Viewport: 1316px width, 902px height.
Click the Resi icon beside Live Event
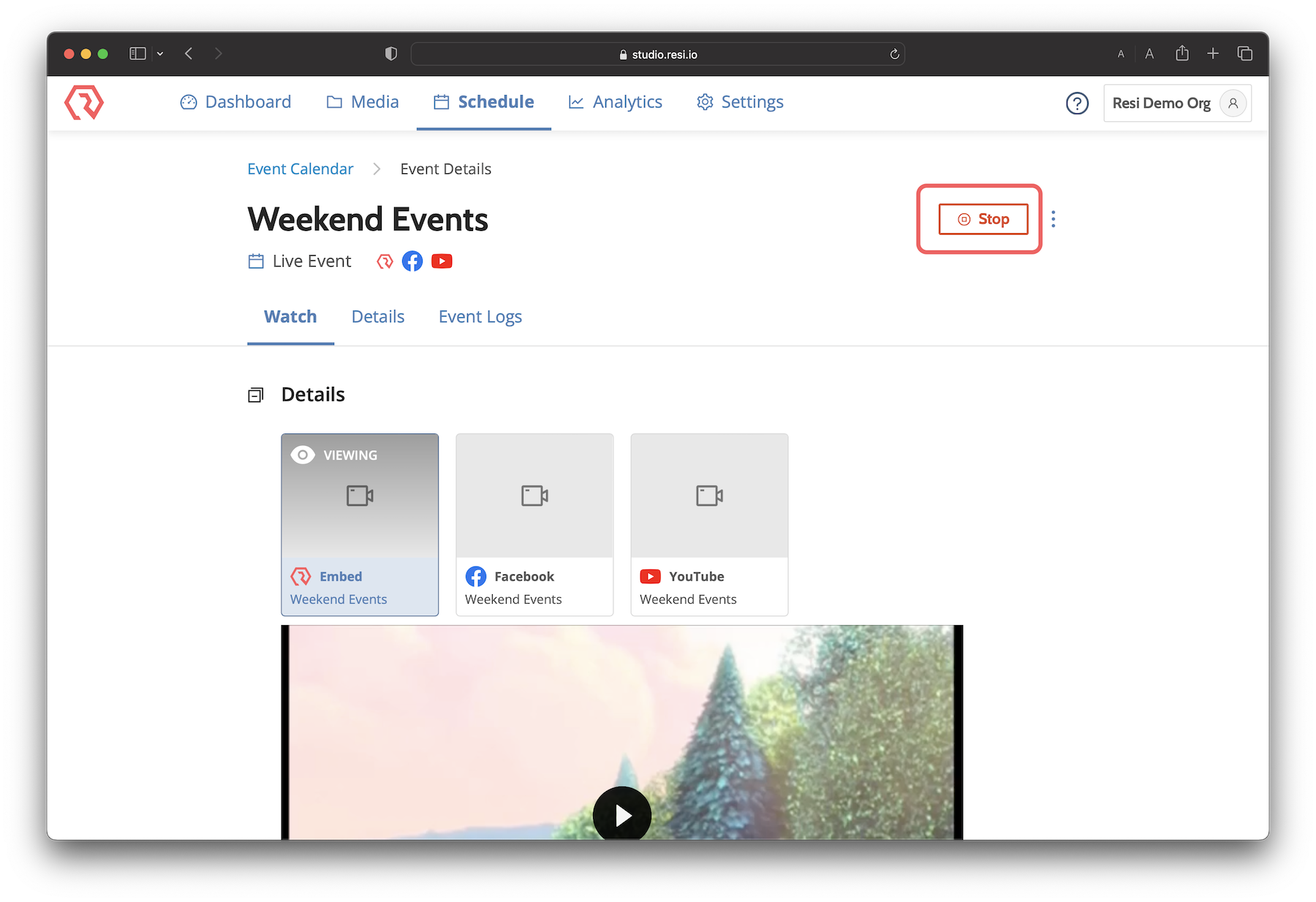click(x=385, y=261)
